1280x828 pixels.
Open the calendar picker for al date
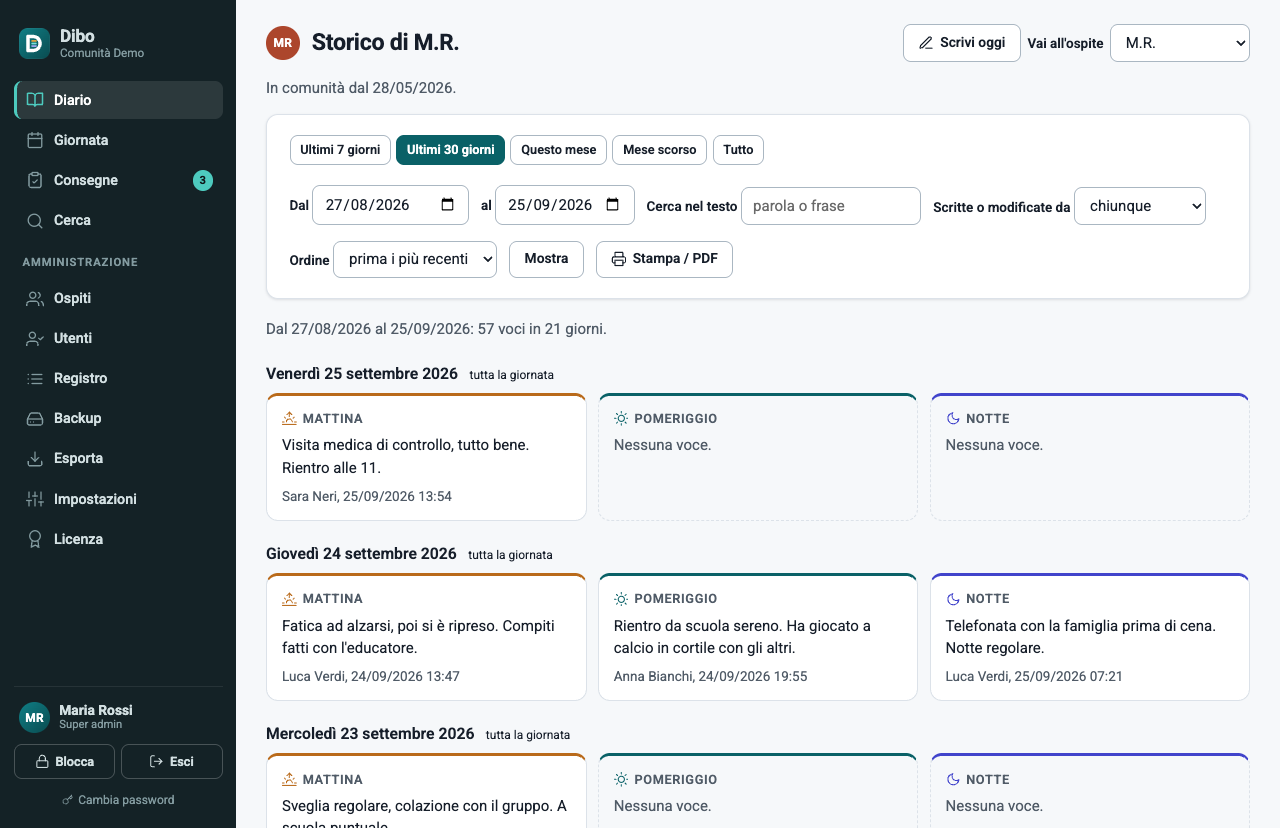tap(612, 205)
